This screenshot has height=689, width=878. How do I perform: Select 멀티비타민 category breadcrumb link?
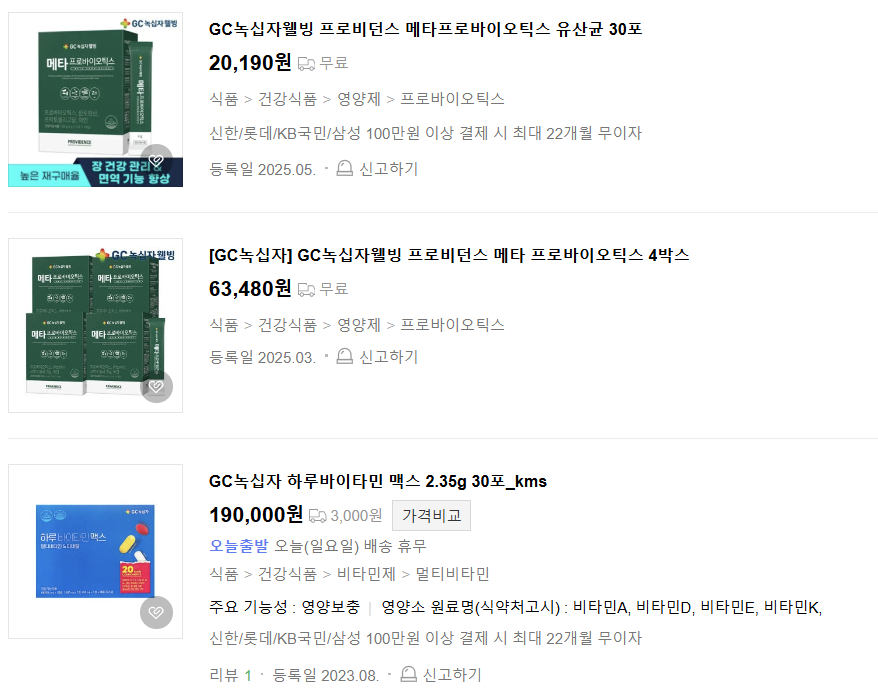(x=452, y=574)
